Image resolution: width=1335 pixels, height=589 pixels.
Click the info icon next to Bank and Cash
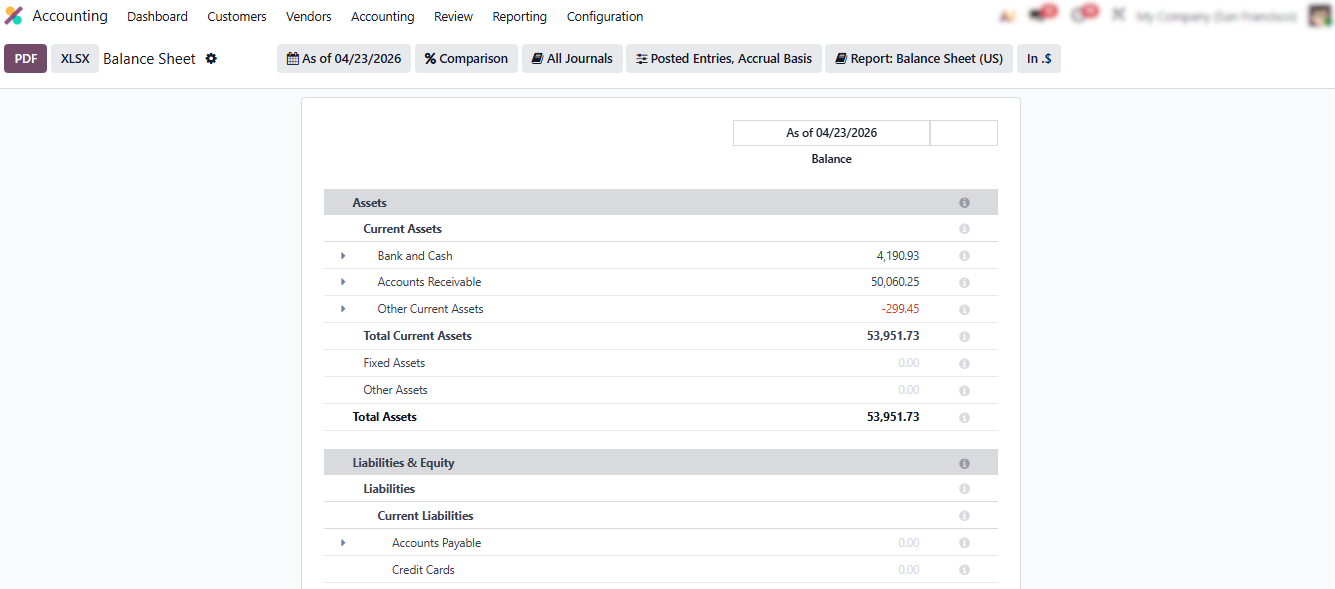(x=964, y=256)
